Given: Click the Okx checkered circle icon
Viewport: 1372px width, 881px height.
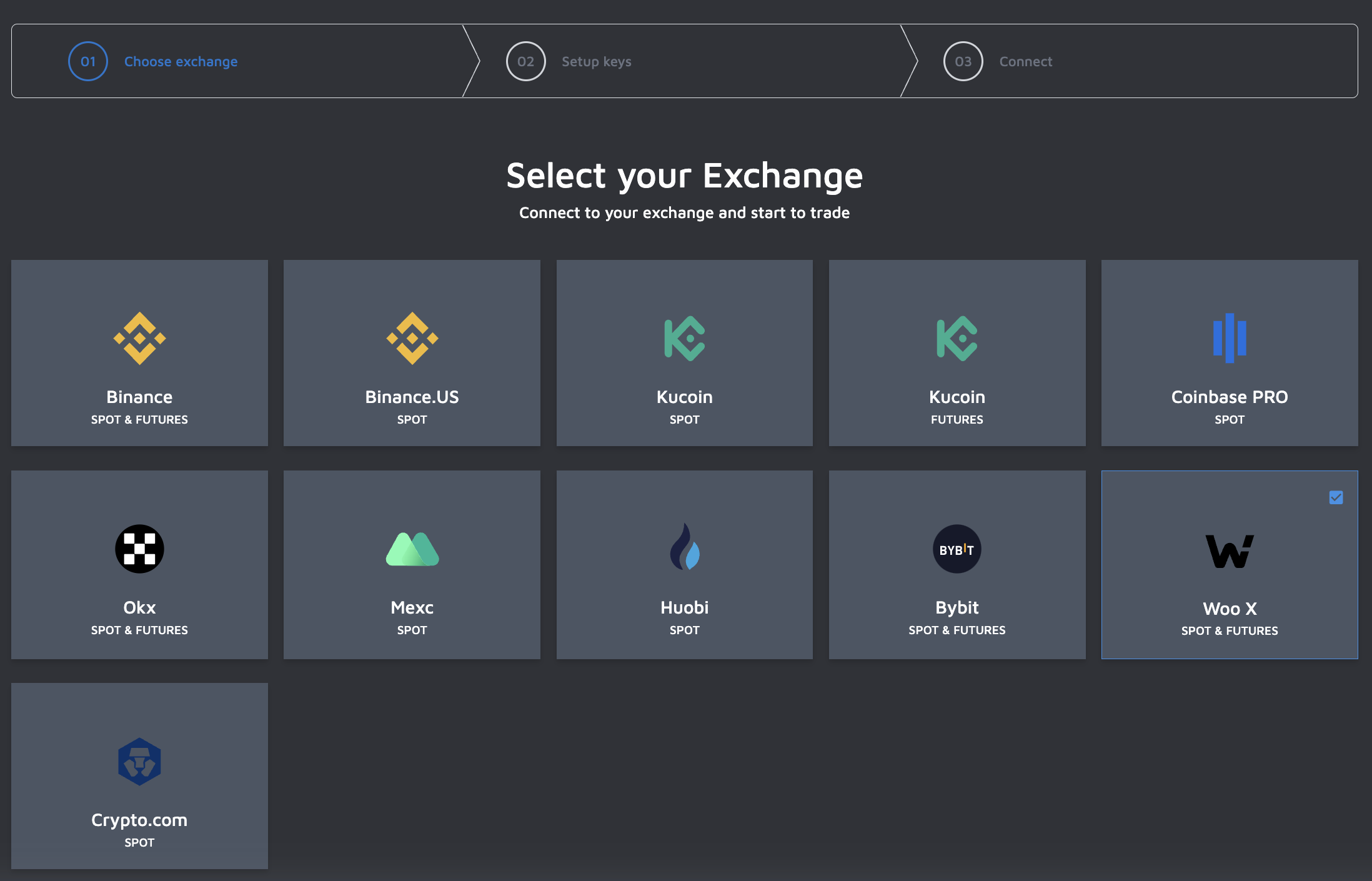Looking at the screenshot, I should [x=139, y=549].
